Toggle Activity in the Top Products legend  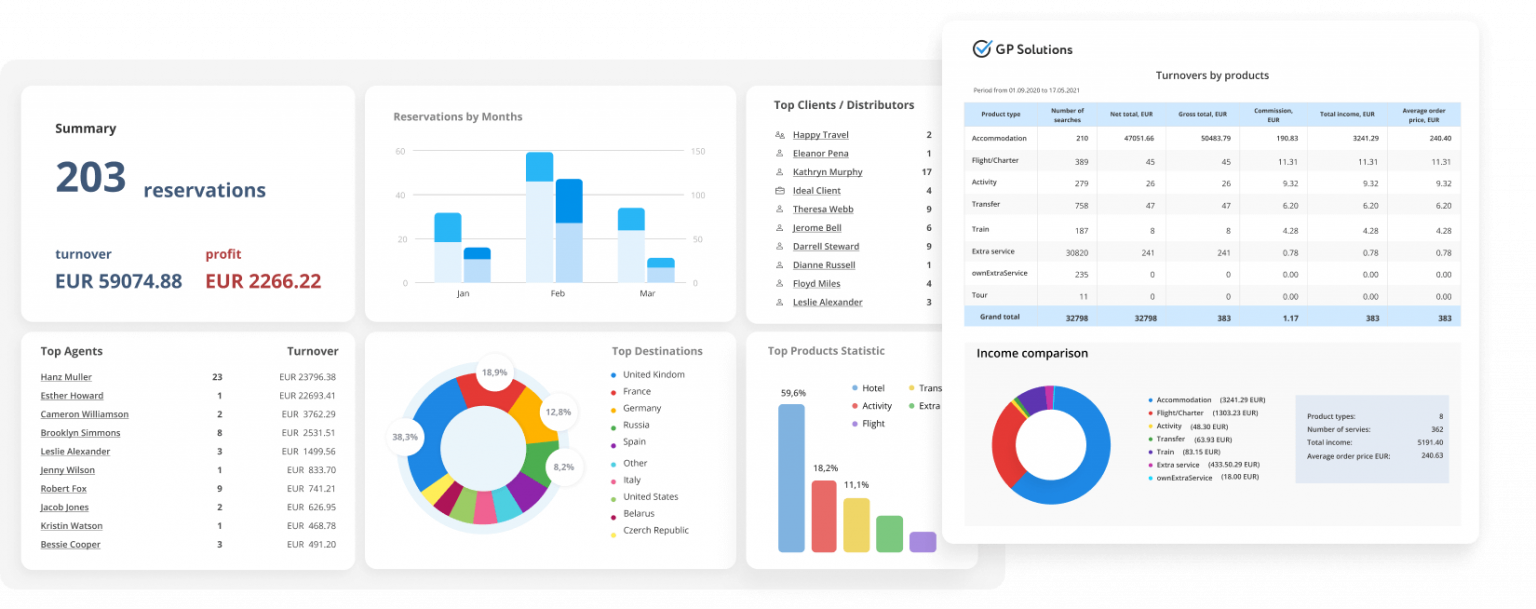867,406
